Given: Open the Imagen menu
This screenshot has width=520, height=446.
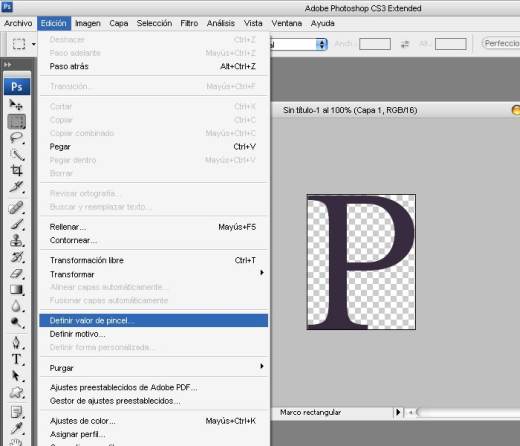Looking at the screenshot, I should (88, 23).
